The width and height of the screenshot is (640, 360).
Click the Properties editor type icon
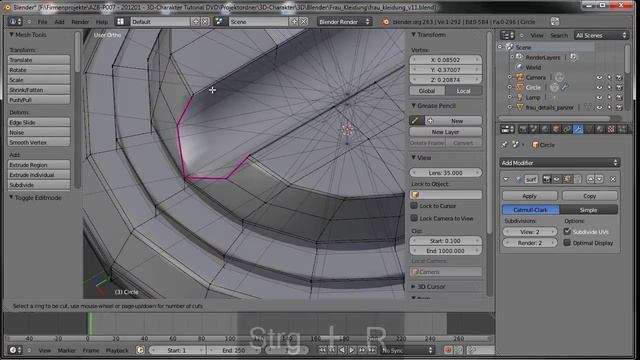[x=507, y=129]
